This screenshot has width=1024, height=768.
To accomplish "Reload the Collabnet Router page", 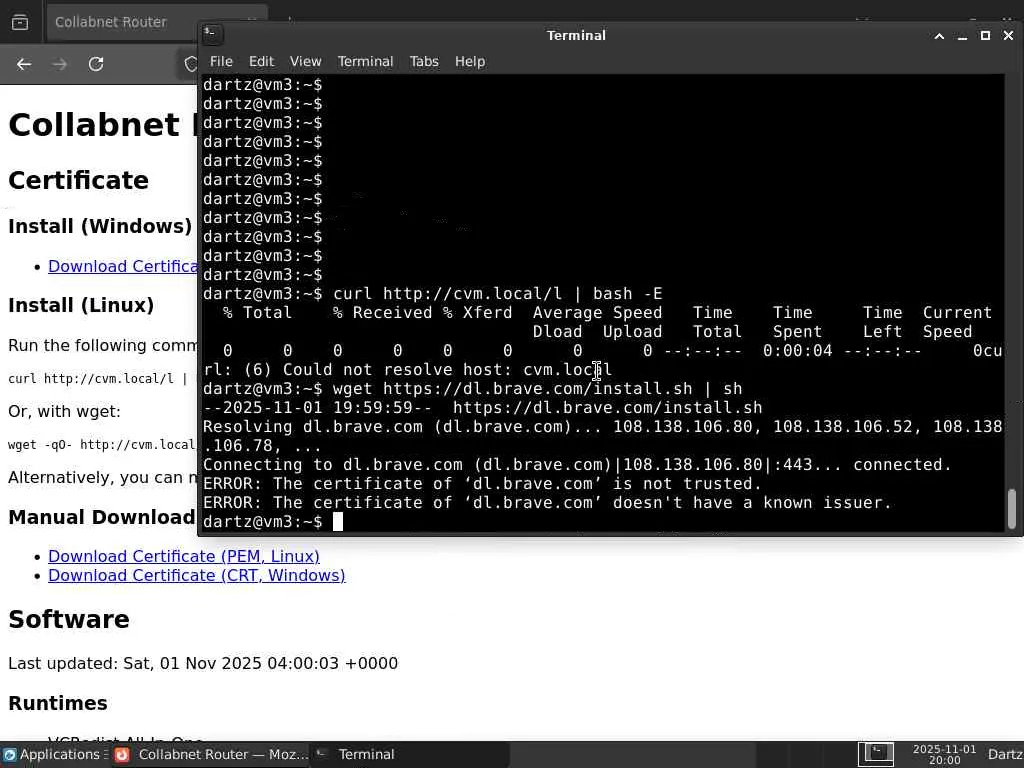I will point(96,64).
